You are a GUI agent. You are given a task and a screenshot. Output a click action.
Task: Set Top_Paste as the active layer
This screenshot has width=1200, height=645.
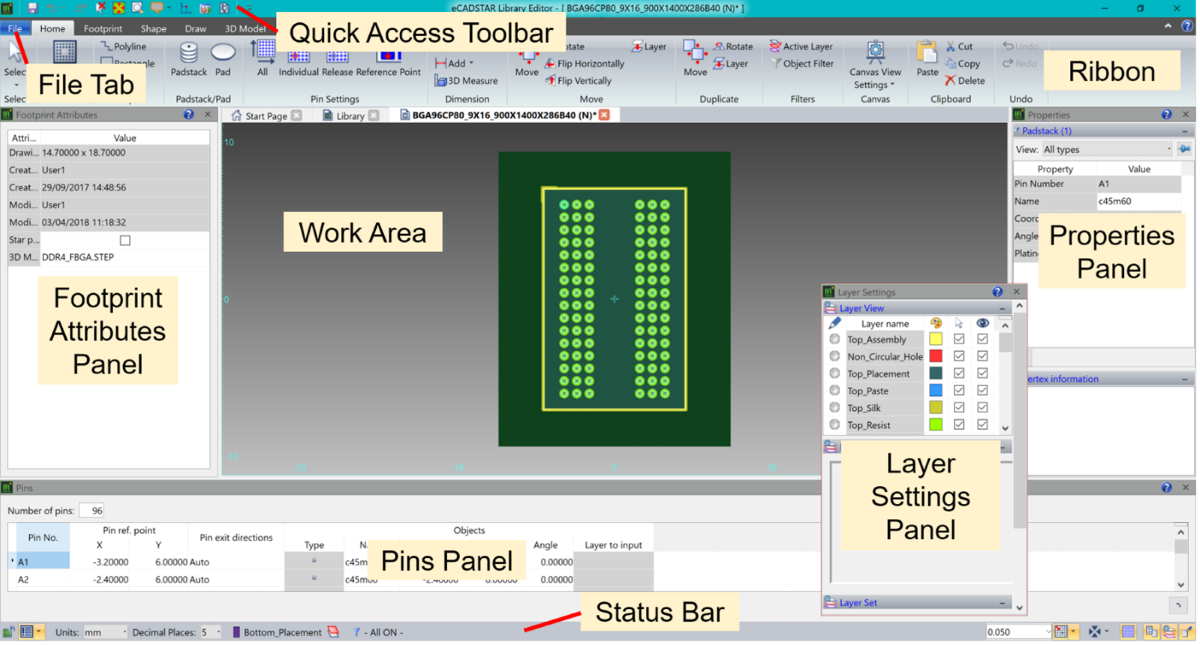(835, 391)
